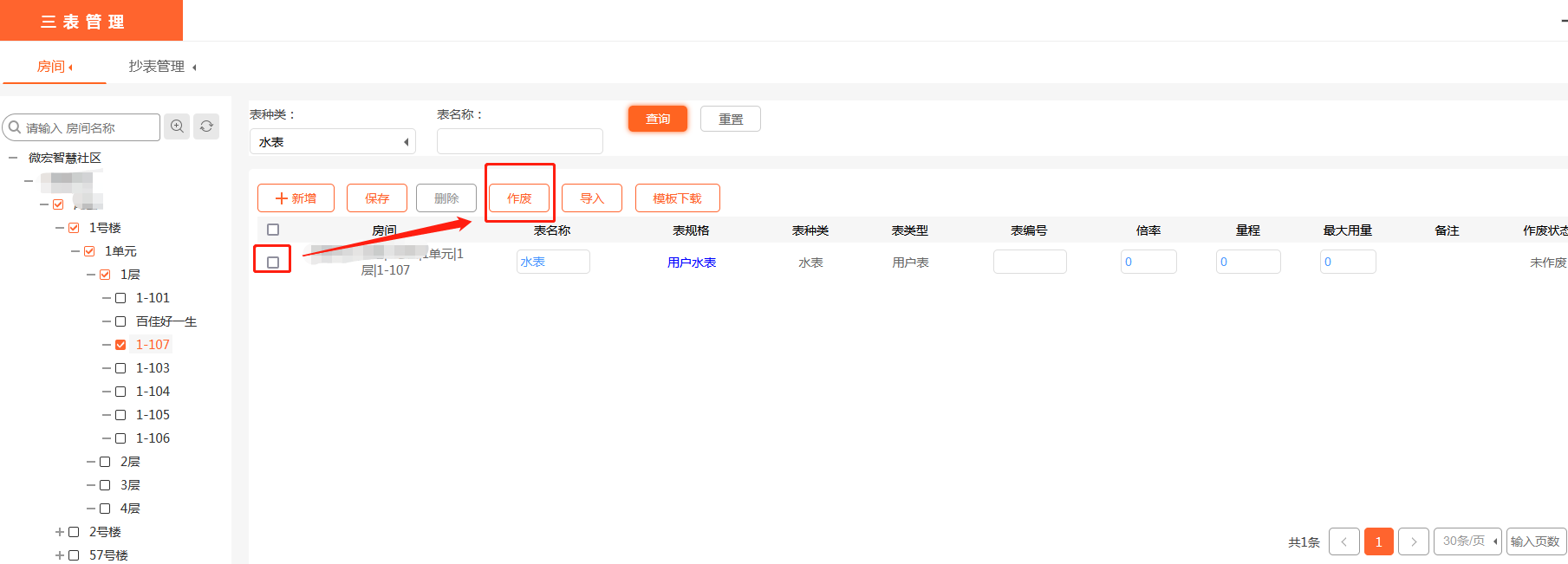Click the orange 查询 button
The height and width of the screenshot is (564, 1568).
point(657,119)
